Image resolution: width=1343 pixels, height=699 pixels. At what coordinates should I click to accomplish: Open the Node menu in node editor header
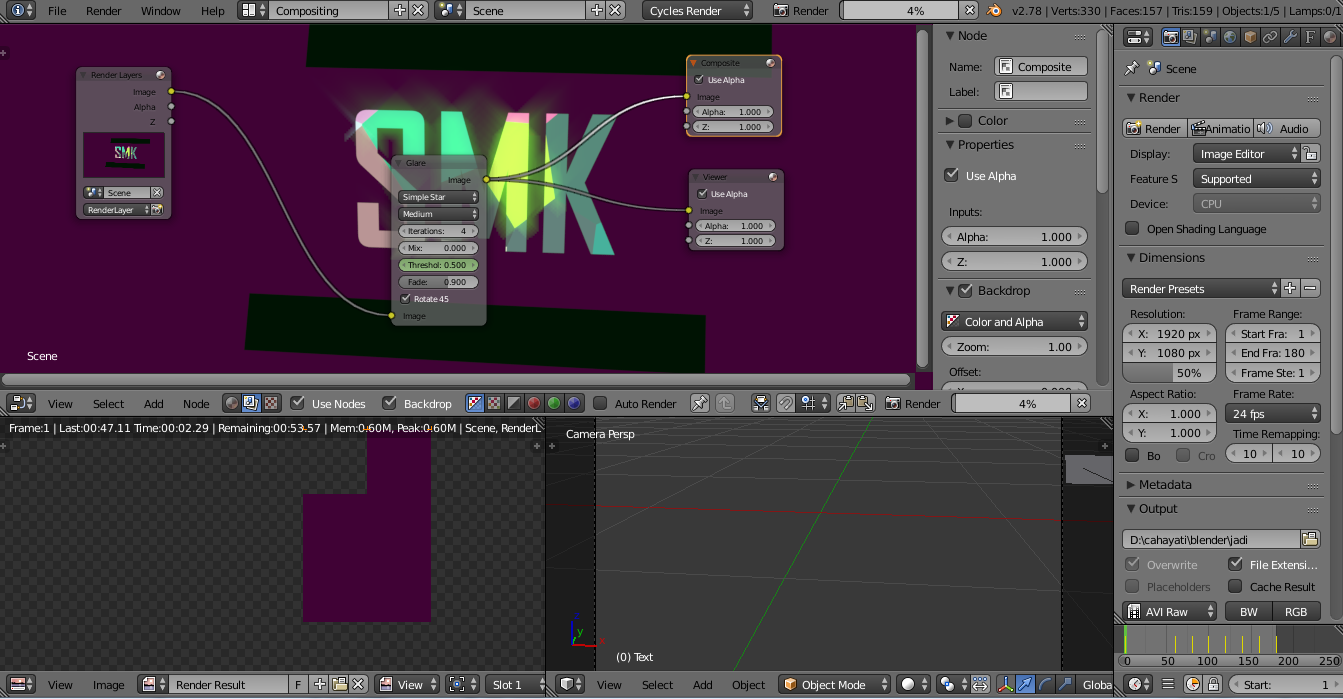point(196,404)
